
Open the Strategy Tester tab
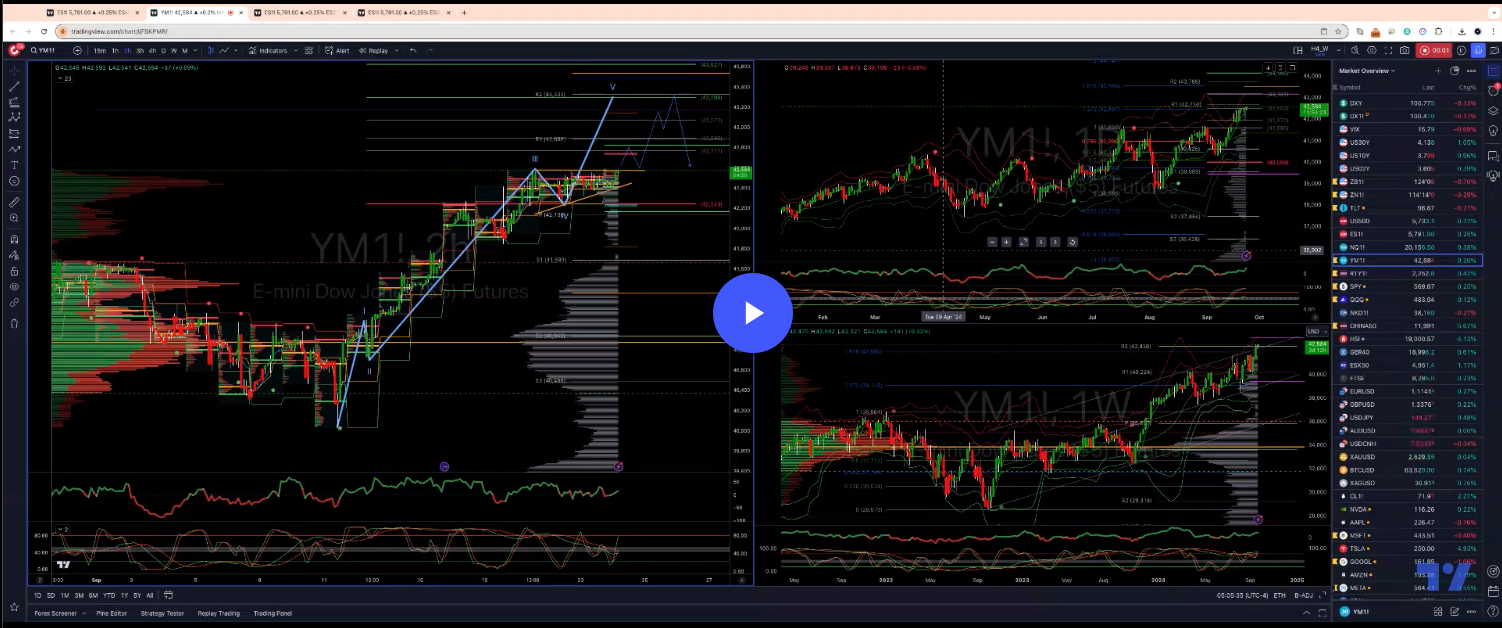coord(162,613)
